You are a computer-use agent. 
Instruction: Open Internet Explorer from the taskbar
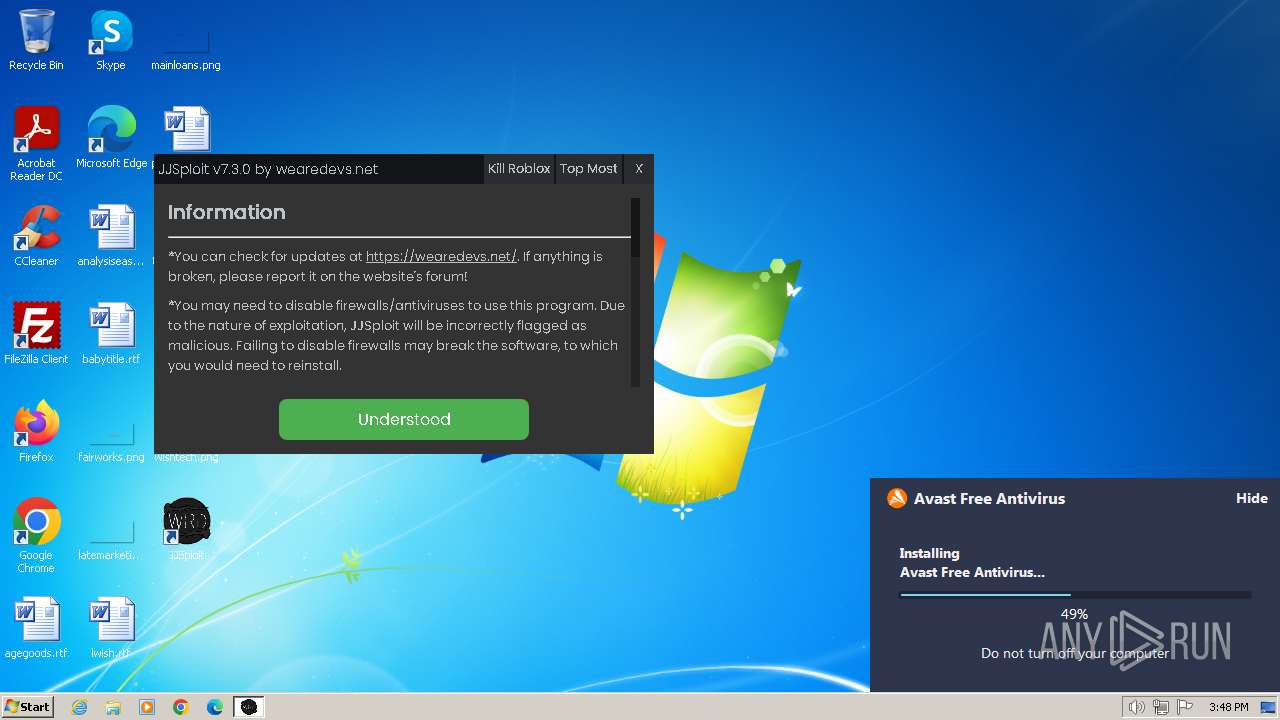pyautogui.click(x=79, y=707)
